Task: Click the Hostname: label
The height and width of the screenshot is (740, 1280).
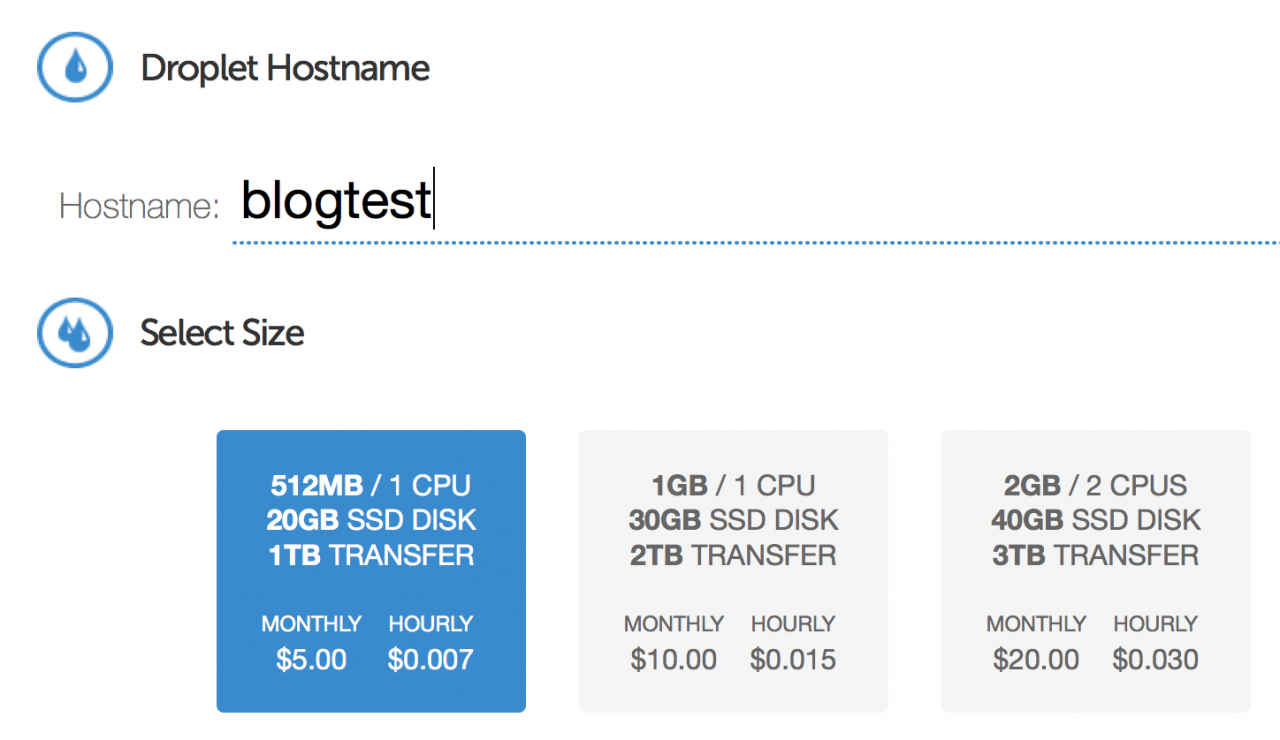Action: 139,206
